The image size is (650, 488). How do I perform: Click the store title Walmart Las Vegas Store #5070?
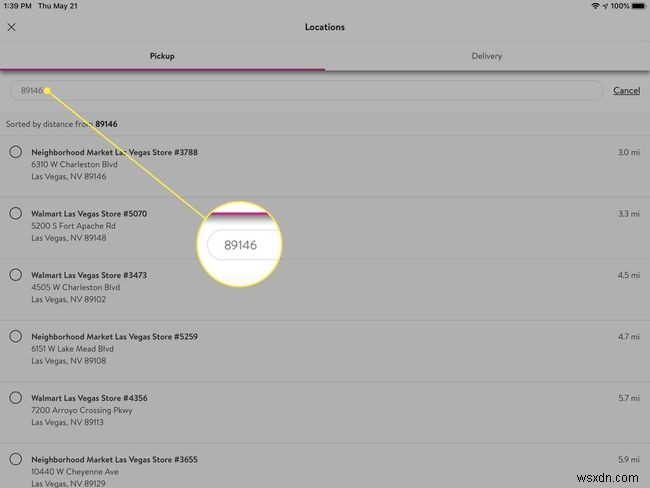89,214
